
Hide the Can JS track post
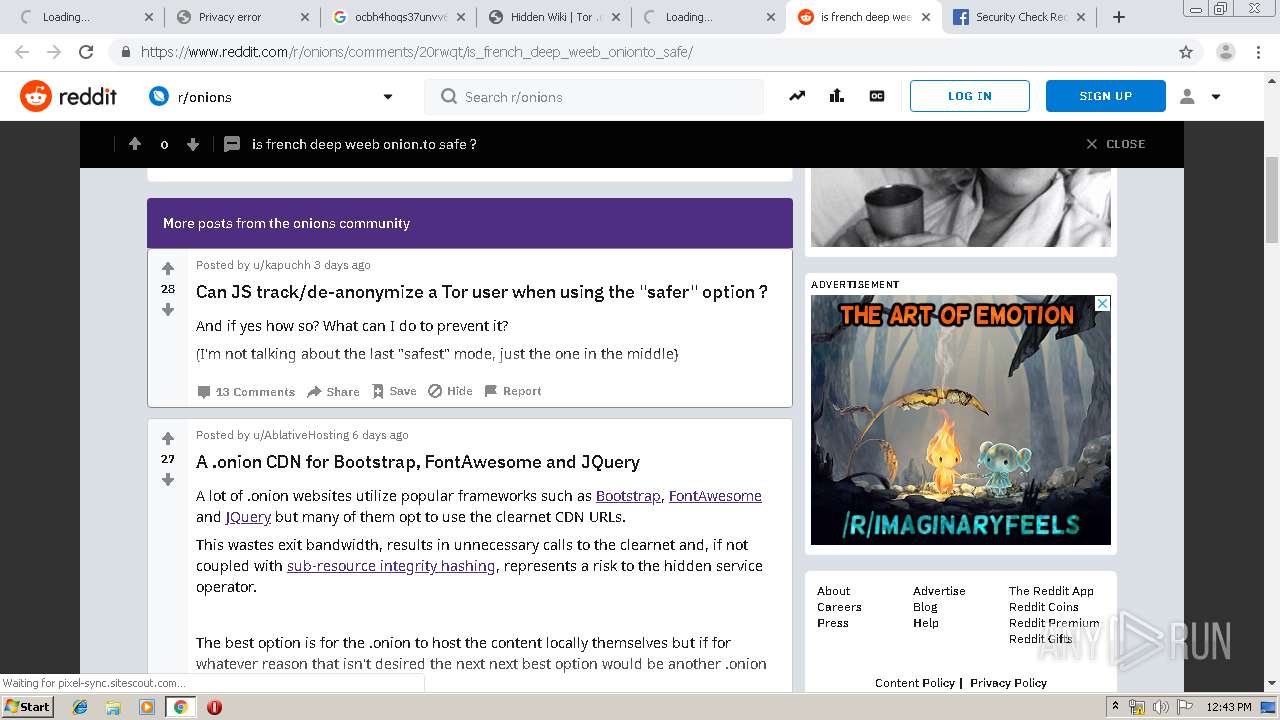450,391
